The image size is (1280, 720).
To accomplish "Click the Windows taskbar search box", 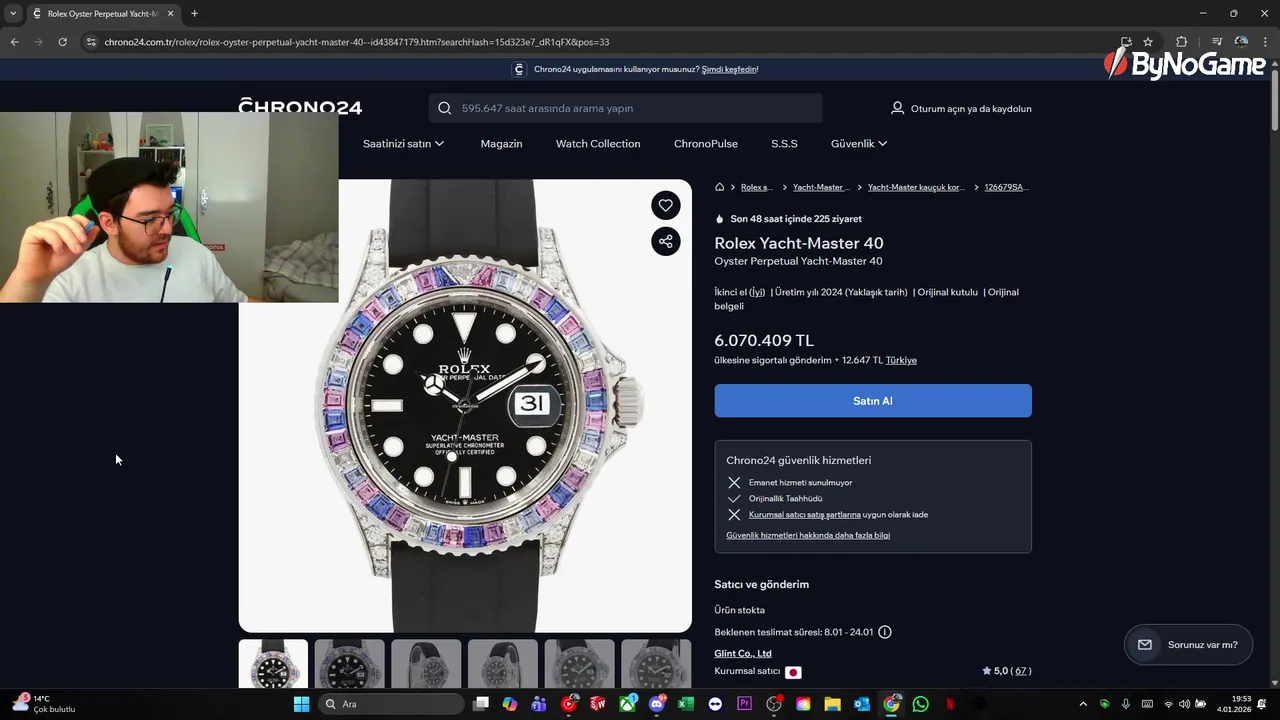I will (391, 704).
